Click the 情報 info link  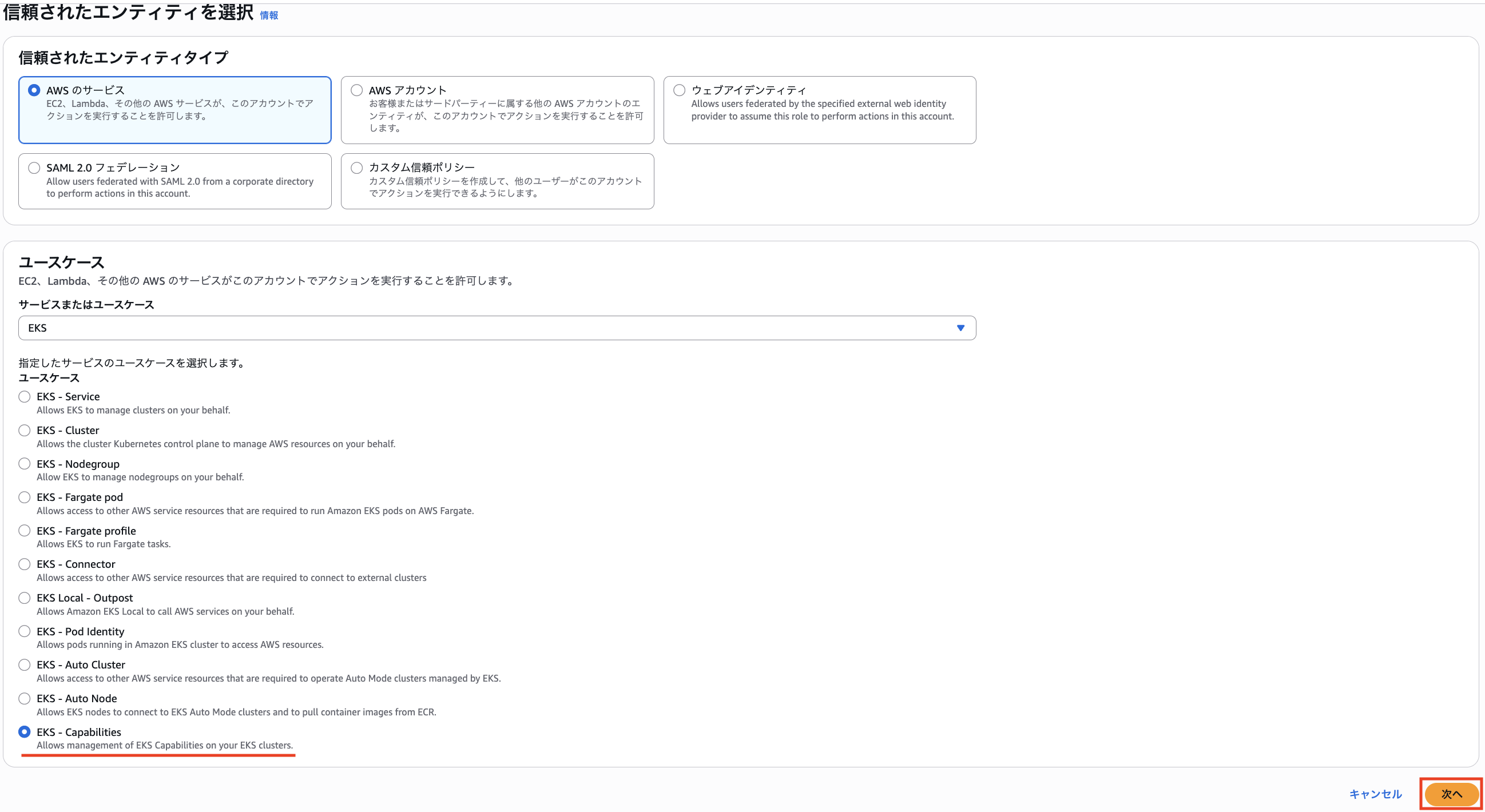(x=269, y=15)
